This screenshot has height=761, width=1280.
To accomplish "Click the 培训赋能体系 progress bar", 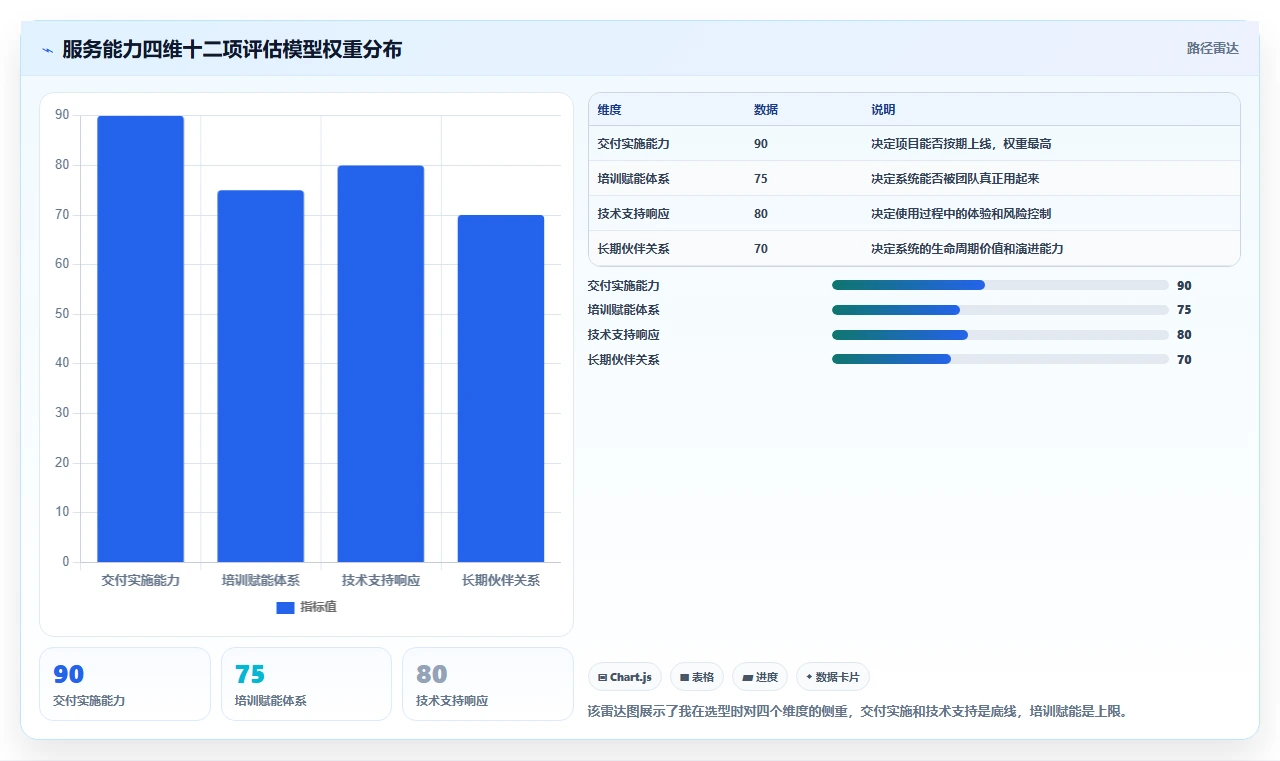I will click(x=1000, y=310).
